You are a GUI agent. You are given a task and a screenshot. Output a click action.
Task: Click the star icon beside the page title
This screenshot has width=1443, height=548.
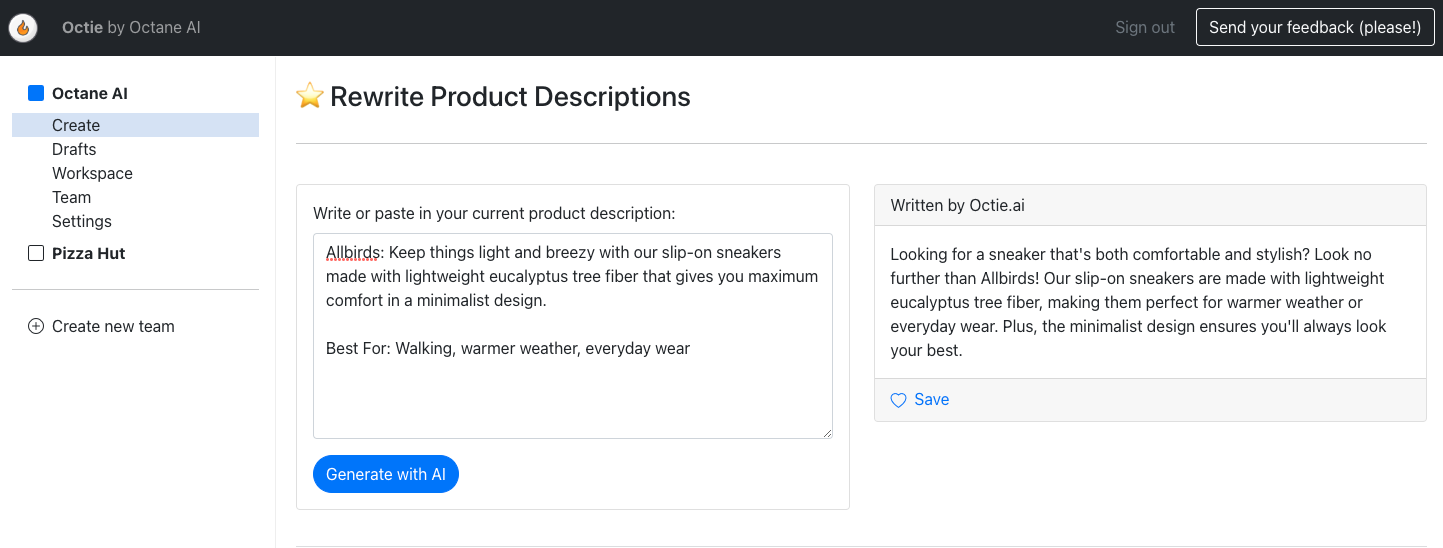310,96
